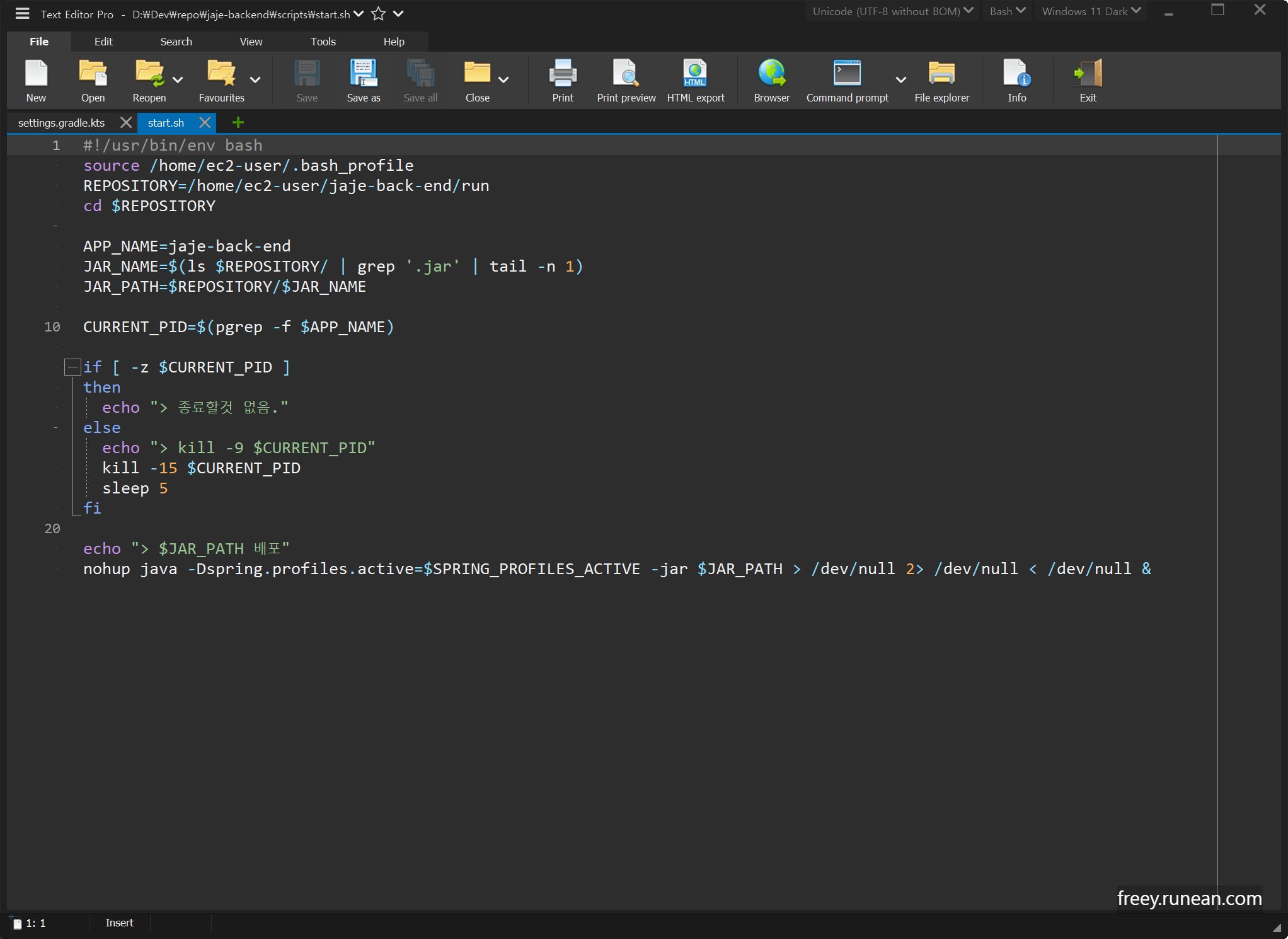1288x939 pixels.
Task: Export the script as HTML
Action: pyautogui.click(x=696, y=79)
